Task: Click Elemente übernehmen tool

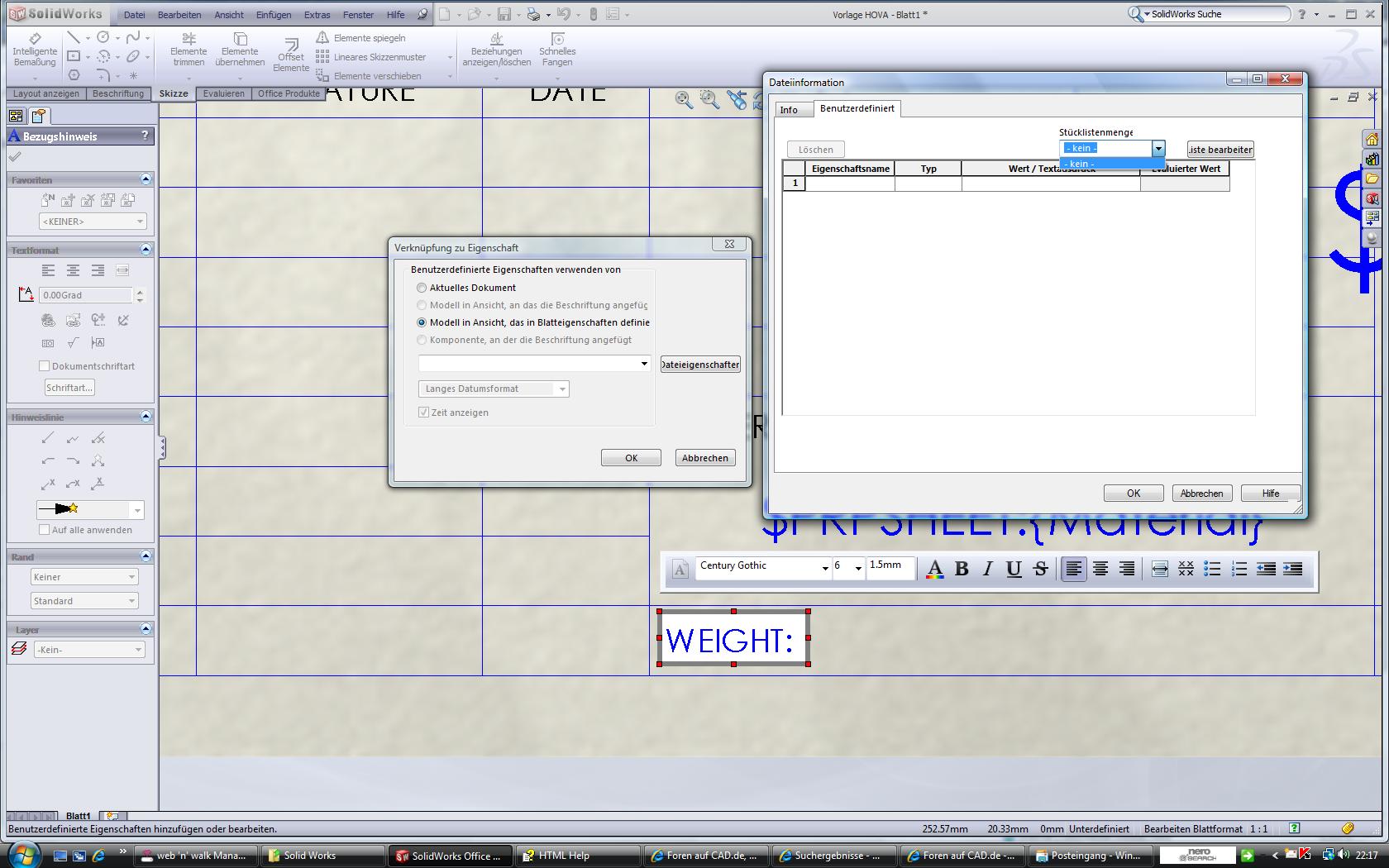Action: click(x=240, y=50)
